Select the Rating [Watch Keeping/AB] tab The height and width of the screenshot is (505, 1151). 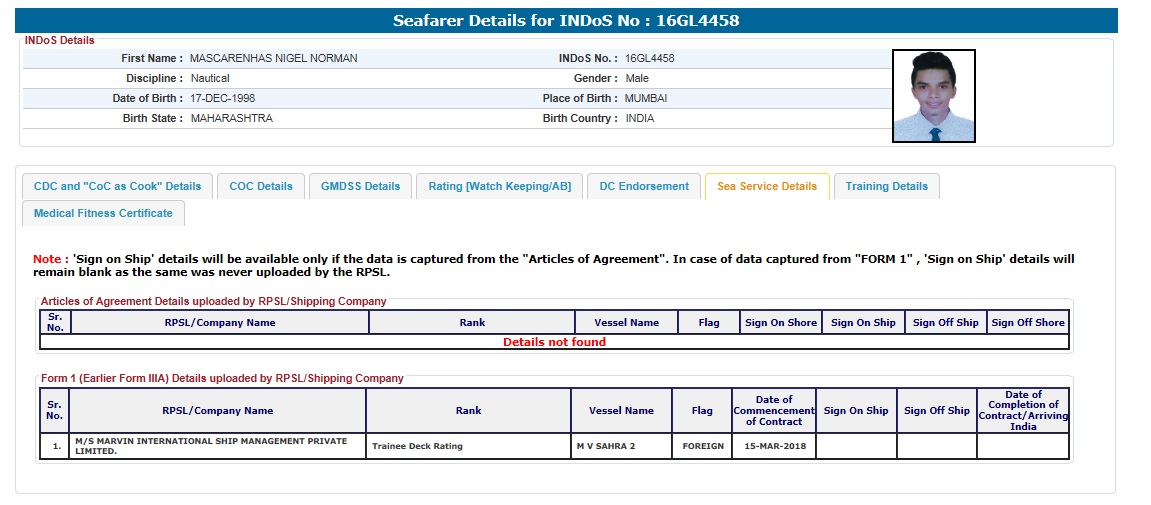499,186
